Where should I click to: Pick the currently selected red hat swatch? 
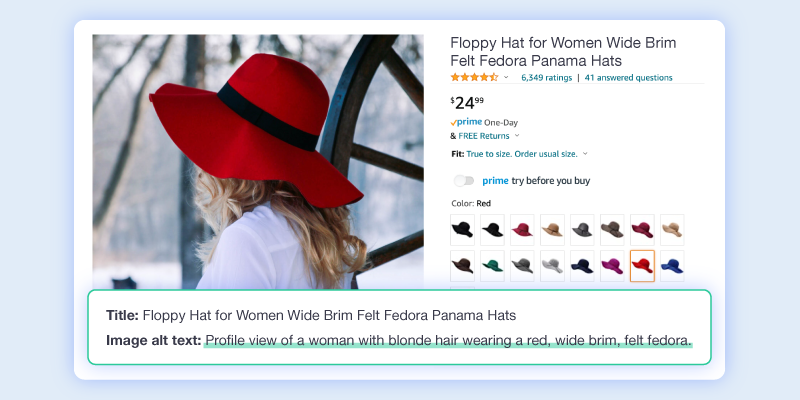coord(642,266)
